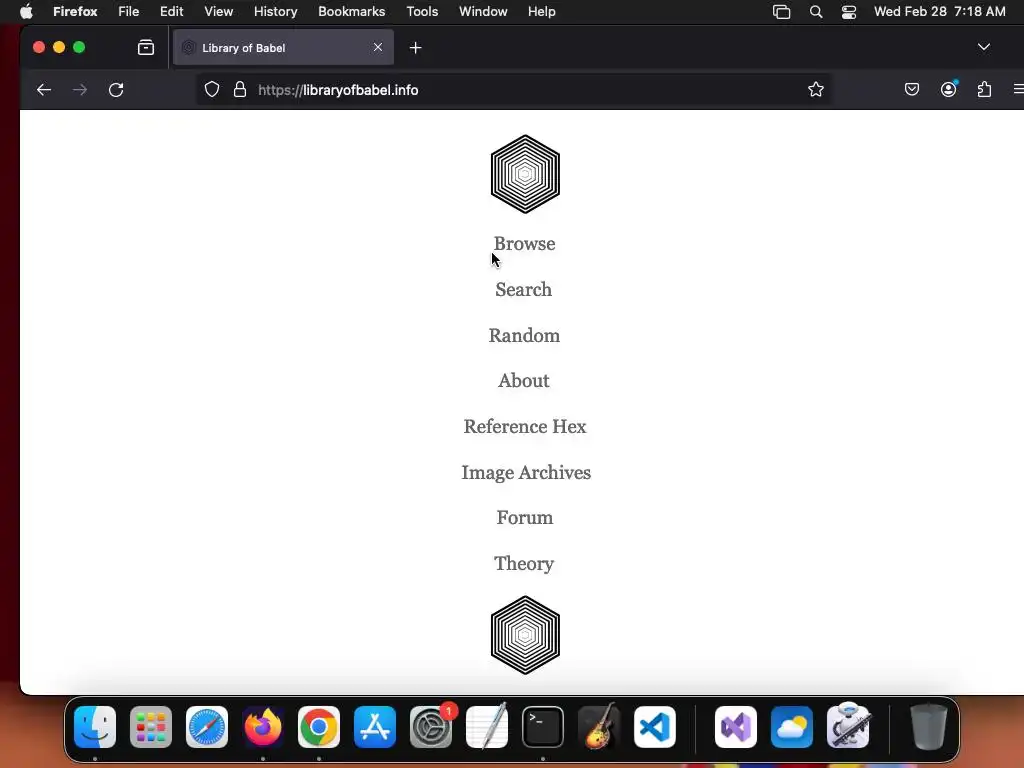Click the Stage Manager windows icon in menu bar
Screen dimensions: 1024x768
781,12
